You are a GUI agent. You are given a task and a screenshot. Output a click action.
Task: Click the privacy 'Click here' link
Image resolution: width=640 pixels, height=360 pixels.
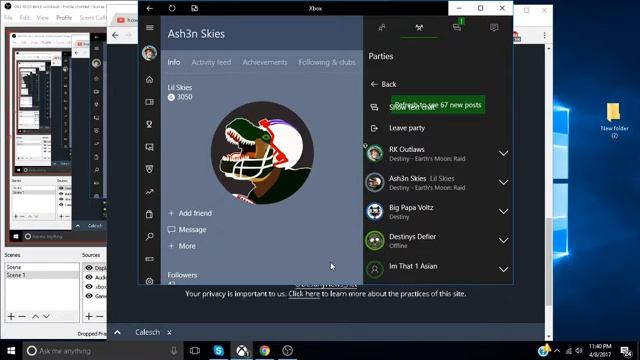(x=304, y=293)
